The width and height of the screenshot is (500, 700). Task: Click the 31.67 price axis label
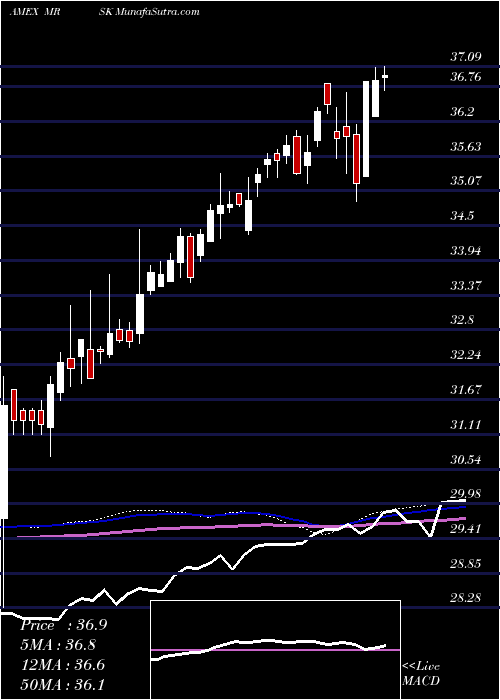[466, 390]
